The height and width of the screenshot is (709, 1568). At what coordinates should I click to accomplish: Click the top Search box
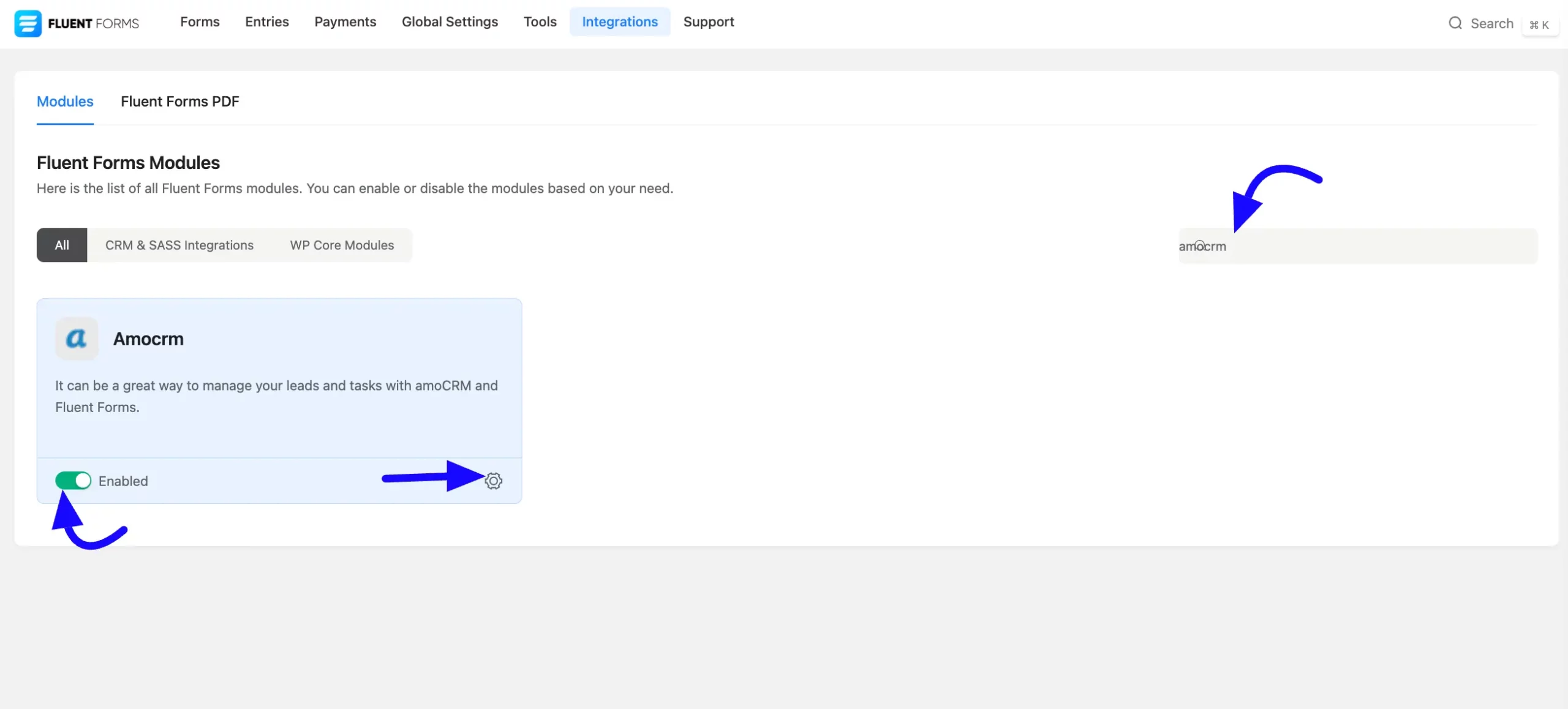[x=1492, y=23]
